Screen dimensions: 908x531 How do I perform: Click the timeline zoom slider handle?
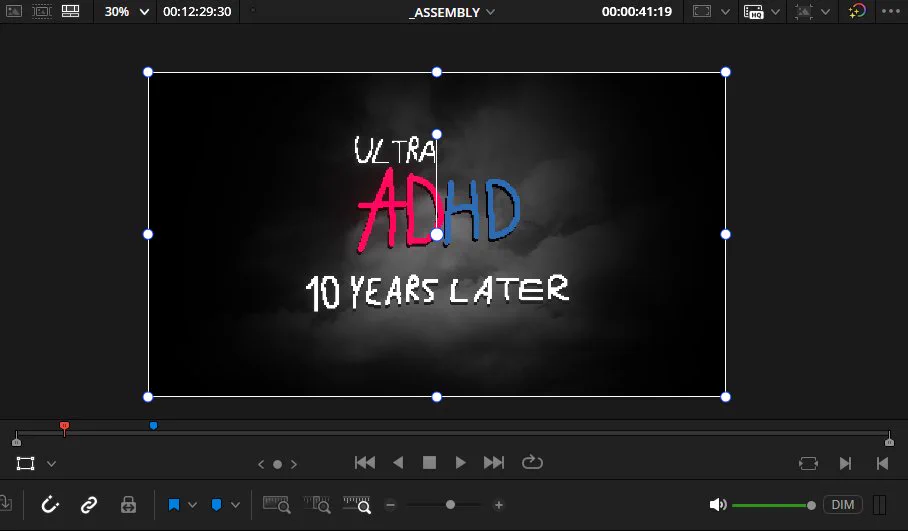[450, 505]
